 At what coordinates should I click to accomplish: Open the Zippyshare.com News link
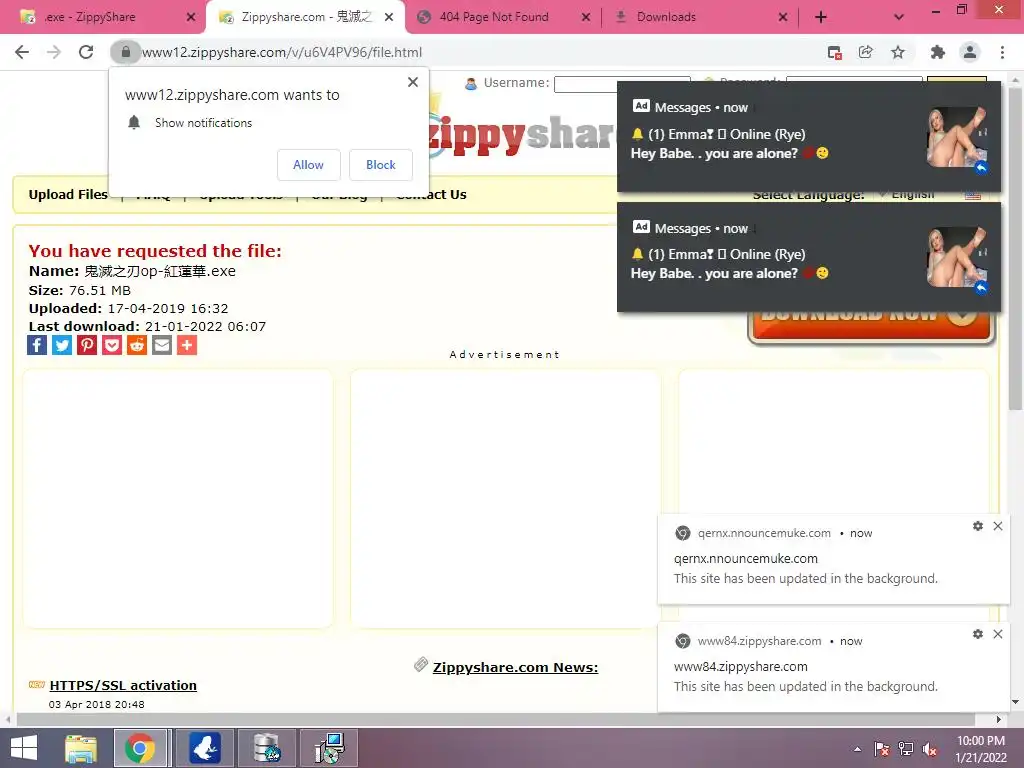pos(515,667)
